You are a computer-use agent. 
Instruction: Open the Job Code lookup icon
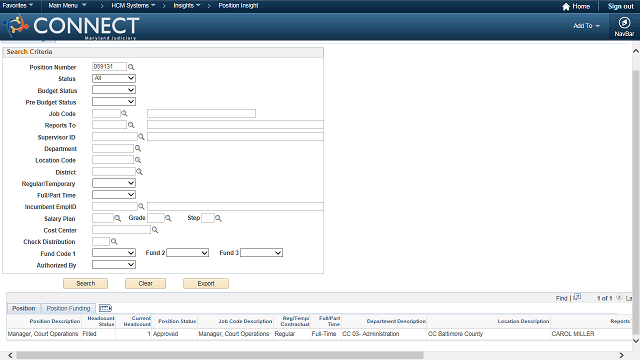[124, 113]
